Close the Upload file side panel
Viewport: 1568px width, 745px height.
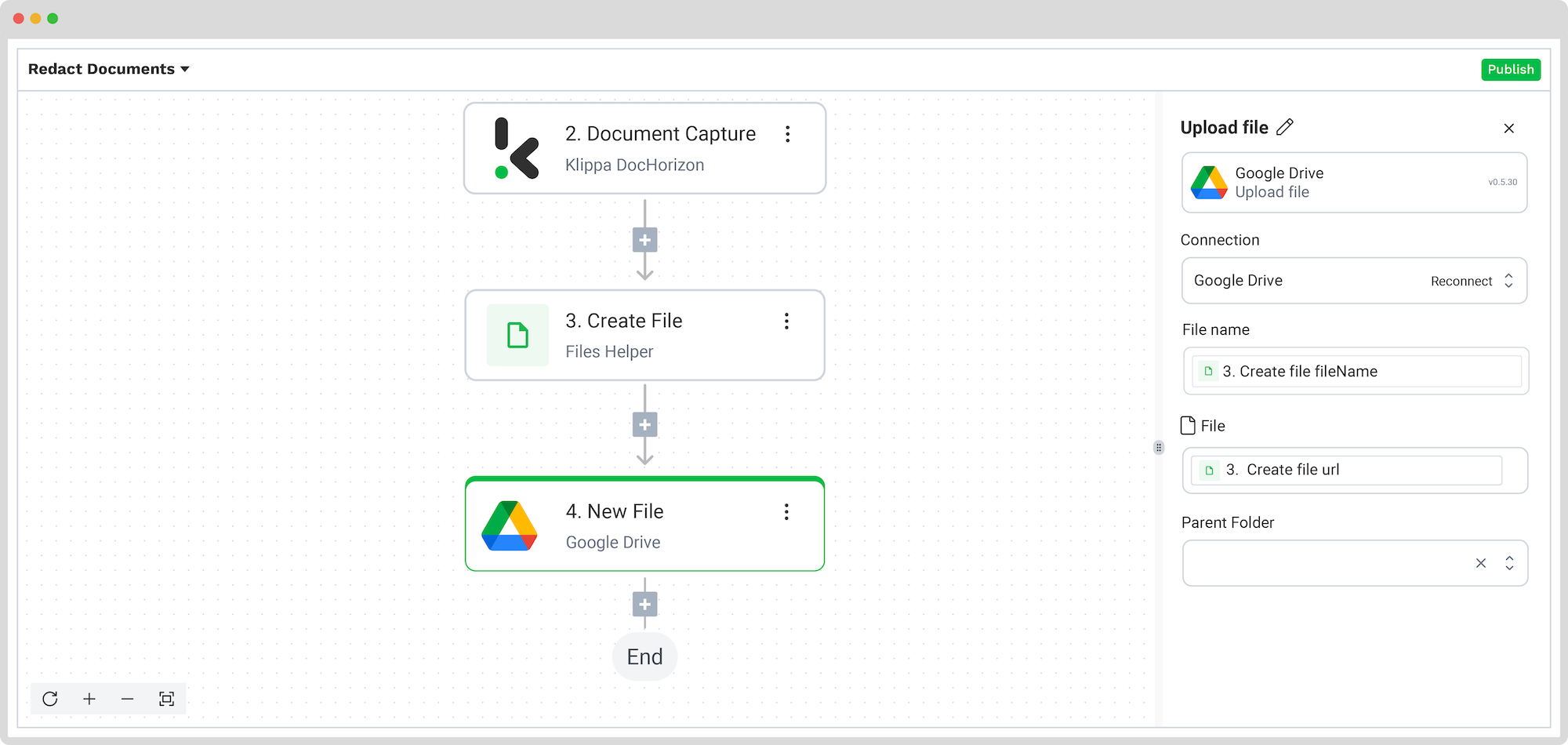[1508, 128]
